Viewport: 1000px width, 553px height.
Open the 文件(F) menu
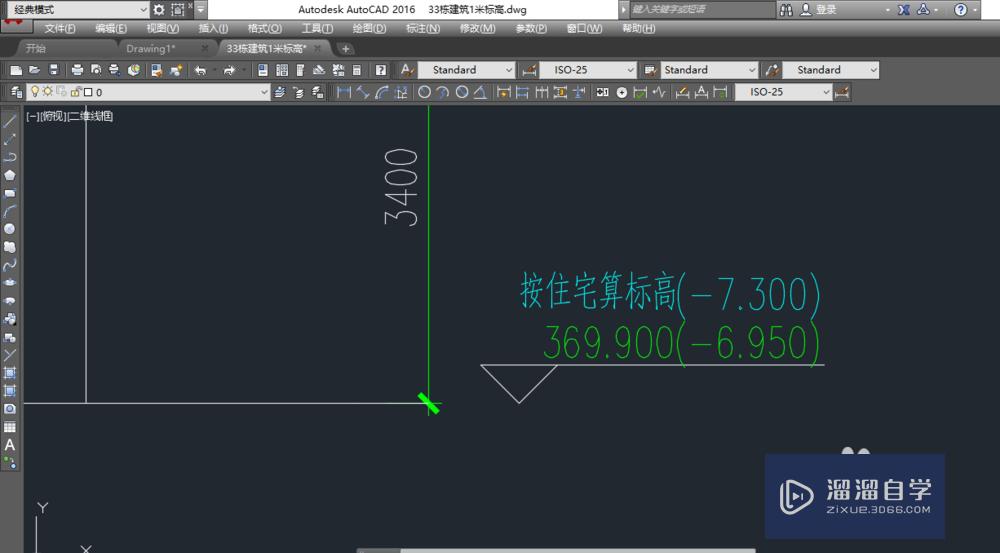point(60,29)
